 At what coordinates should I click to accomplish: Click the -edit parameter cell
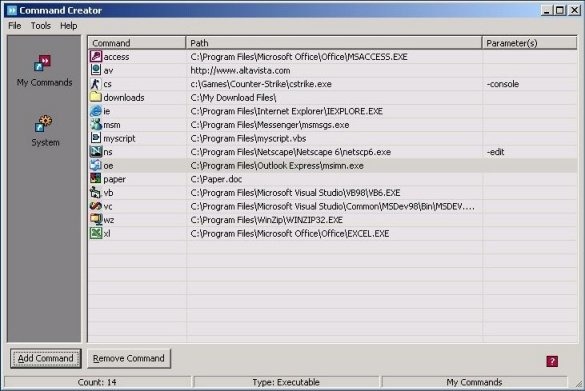(x=495, y=152)
